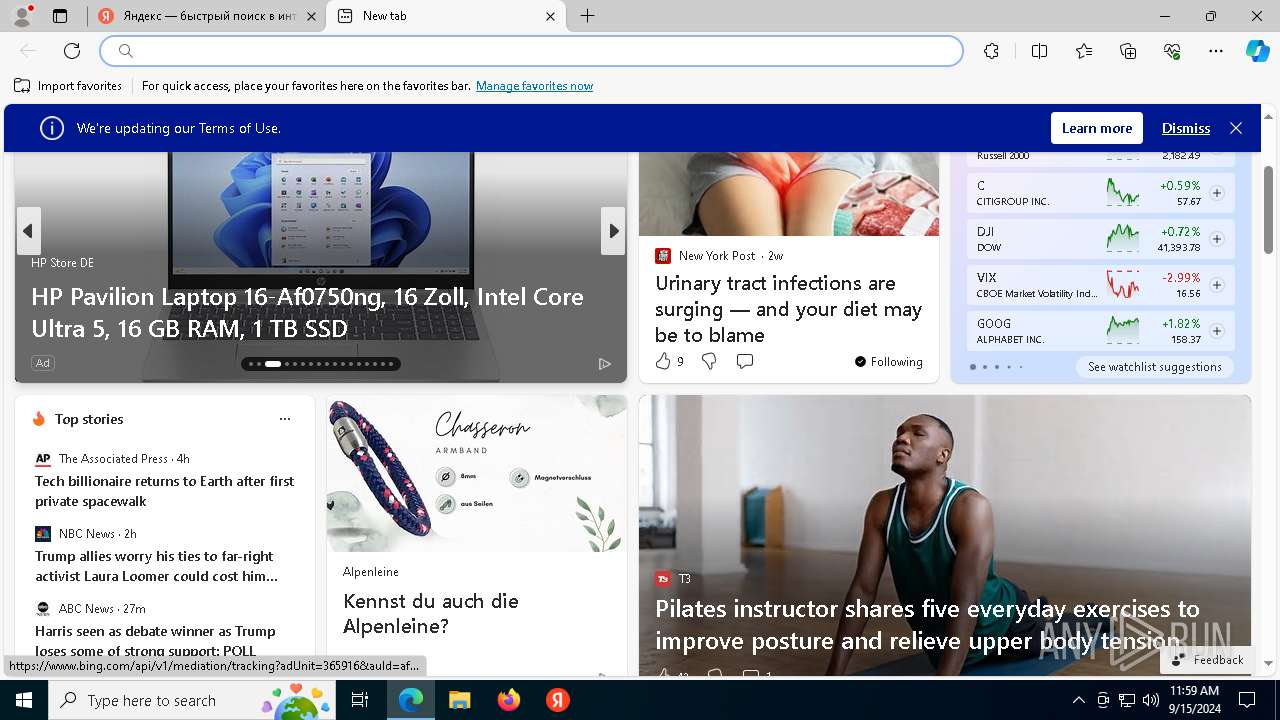
Task: Select the CBOE Market Volatility Index row
Action: coord(1100,285)
